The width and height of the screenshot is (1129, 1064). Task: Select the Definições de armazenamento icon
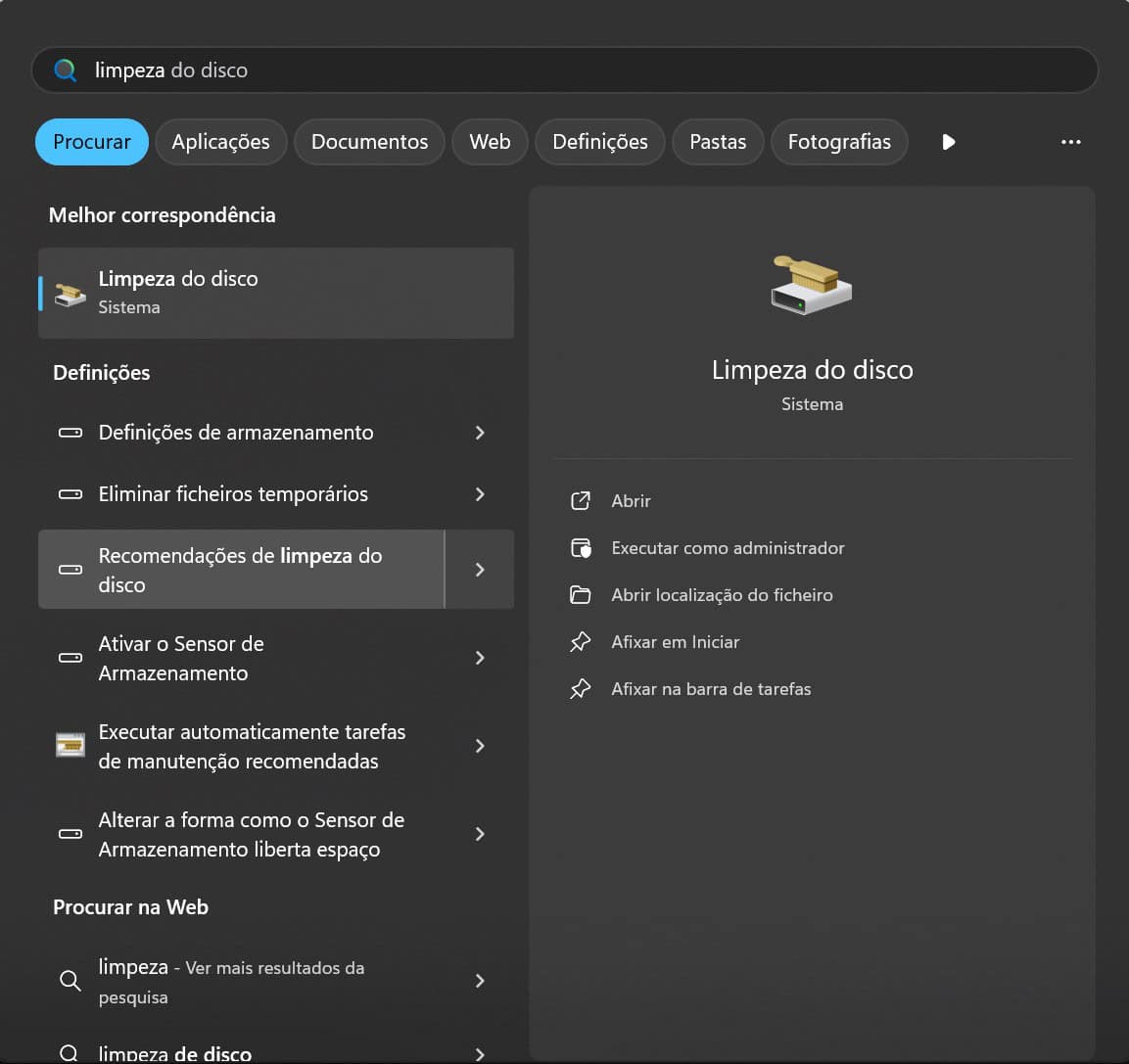tap(70, 433)
